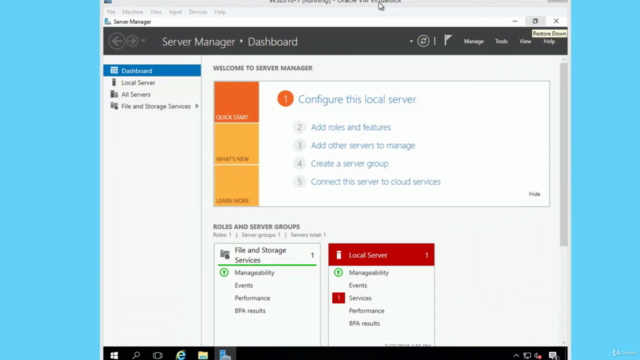Show hidden tray icons chevron

pos(516,356)
